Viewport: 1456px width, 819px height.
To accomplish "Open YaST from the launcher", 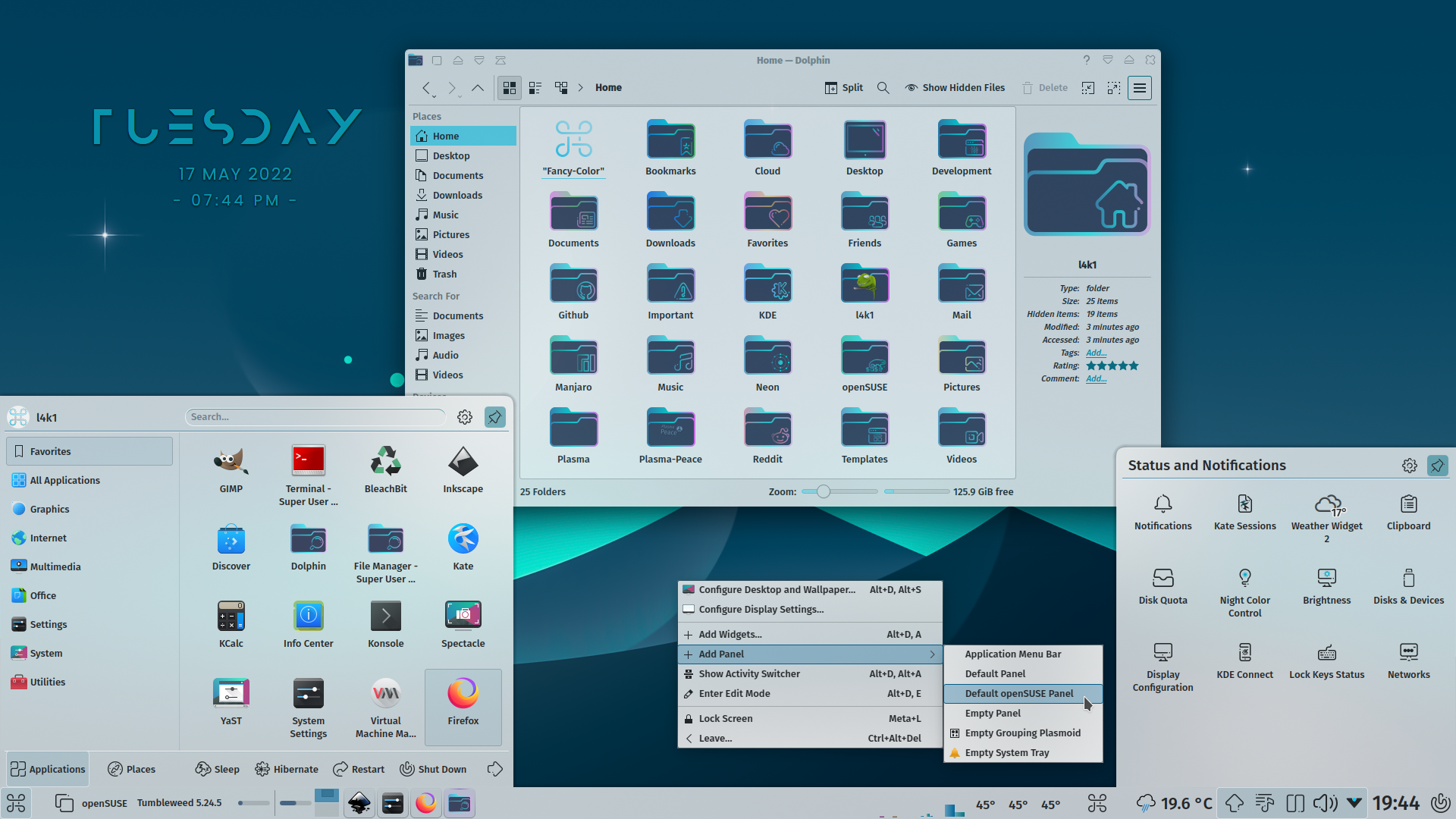I will coord(231,702).
